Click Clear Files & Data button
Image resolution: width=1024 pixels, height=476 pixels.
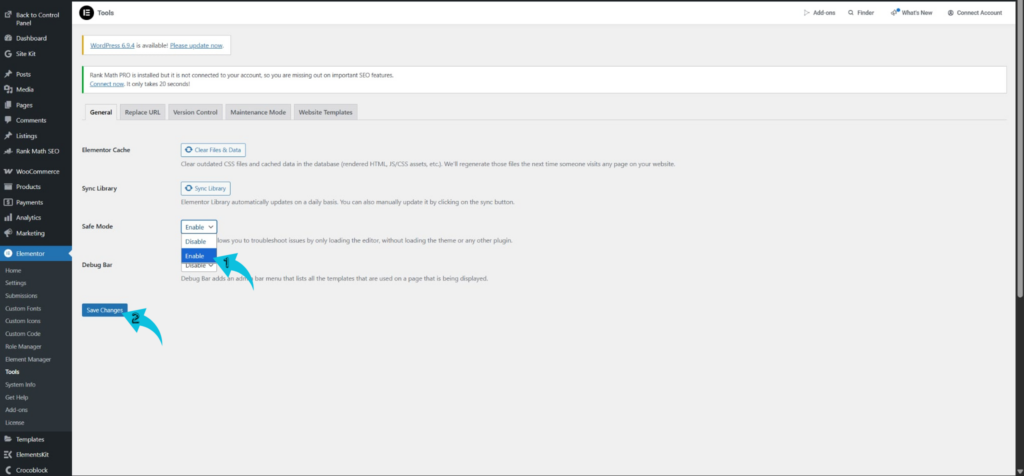213,150
